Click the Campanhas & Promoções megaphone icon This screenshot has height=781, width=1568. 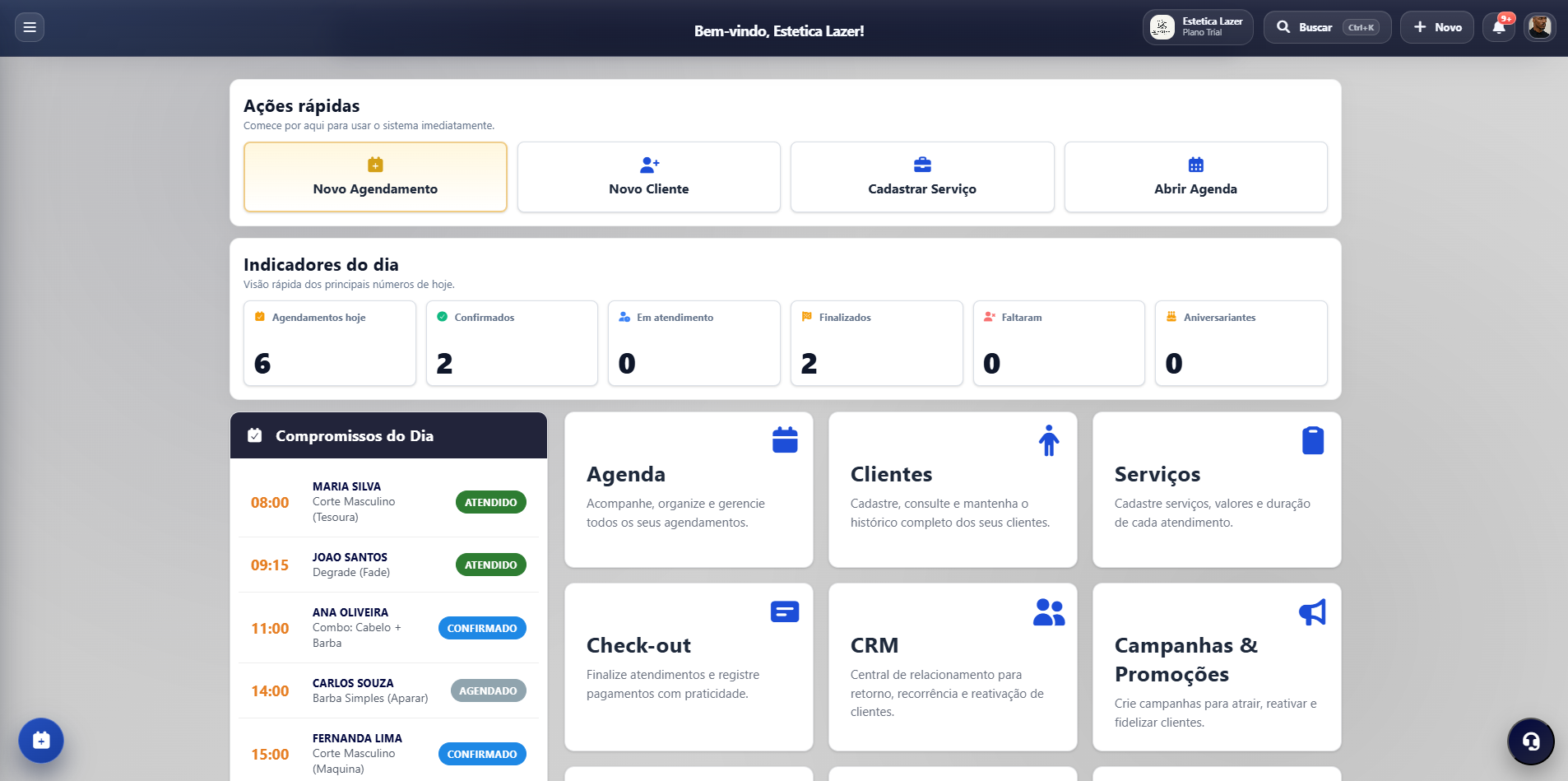click(1312, 611)
